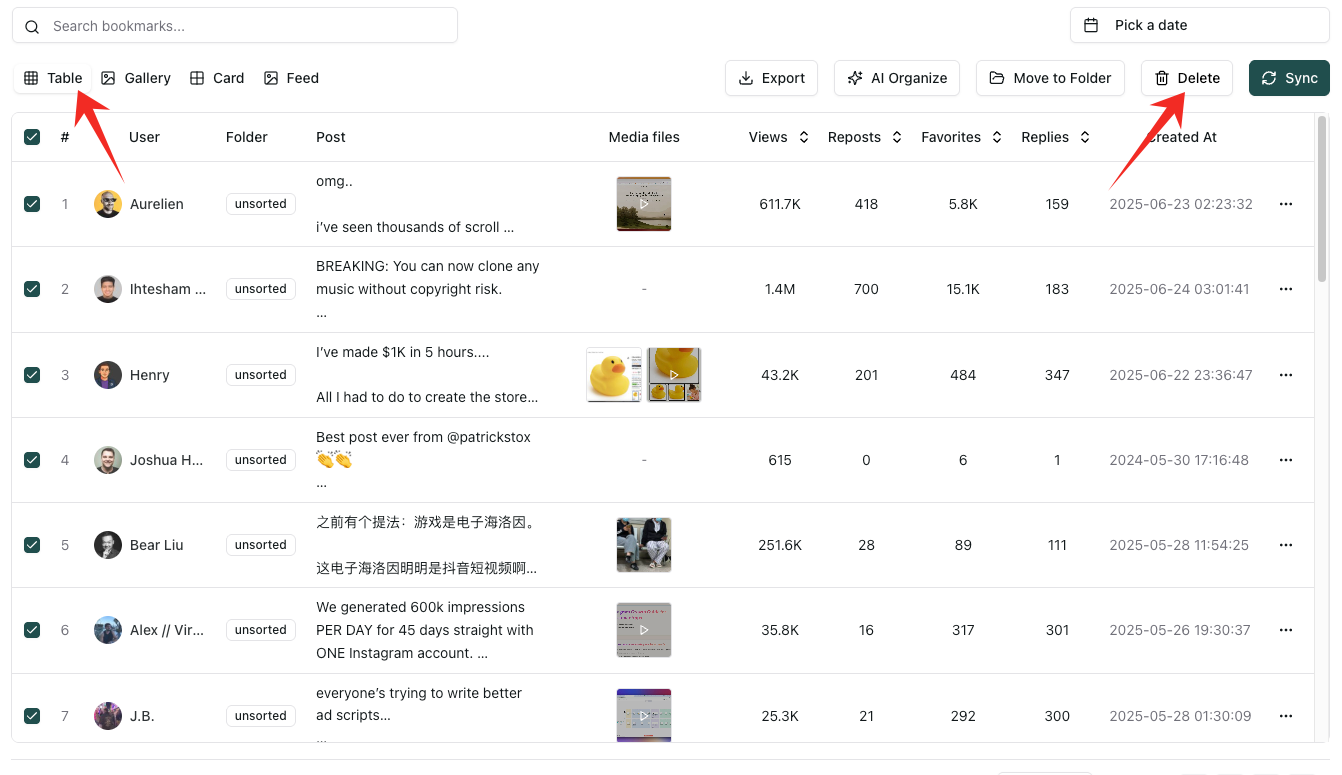
Task: Click the AI Organize button
Action: coord(897,78)
